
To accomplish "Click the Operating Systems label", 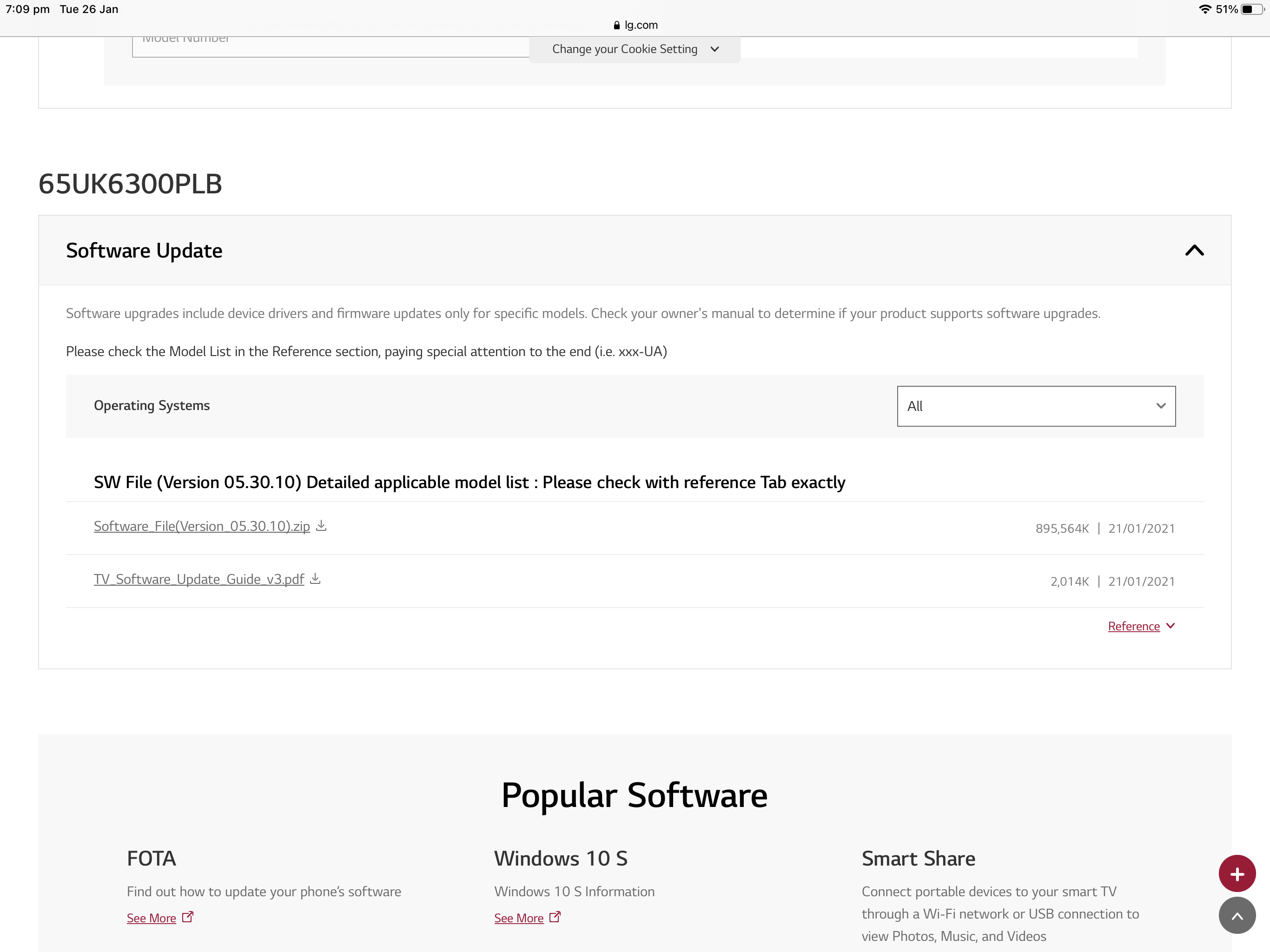I will pyautogui.click(x=152, y=405).
